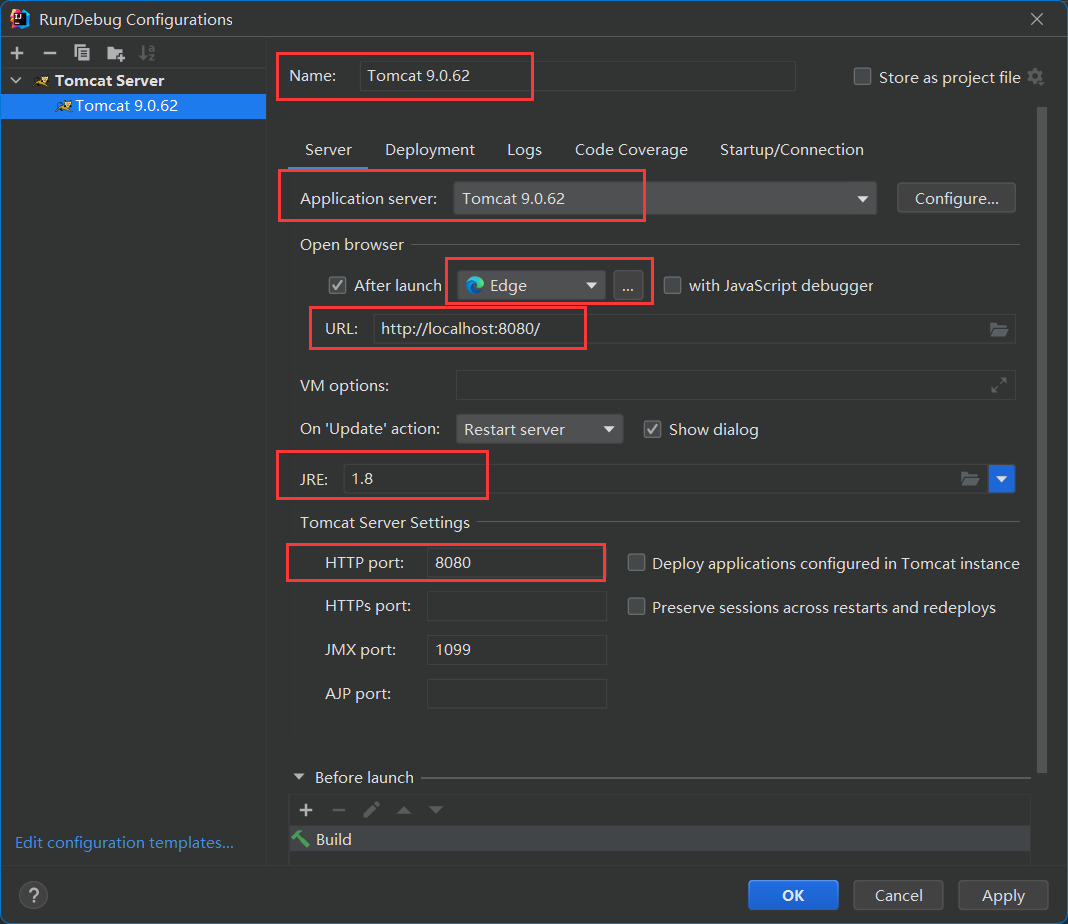
Task: Create a new configuration folder
Action: [115, 53]
